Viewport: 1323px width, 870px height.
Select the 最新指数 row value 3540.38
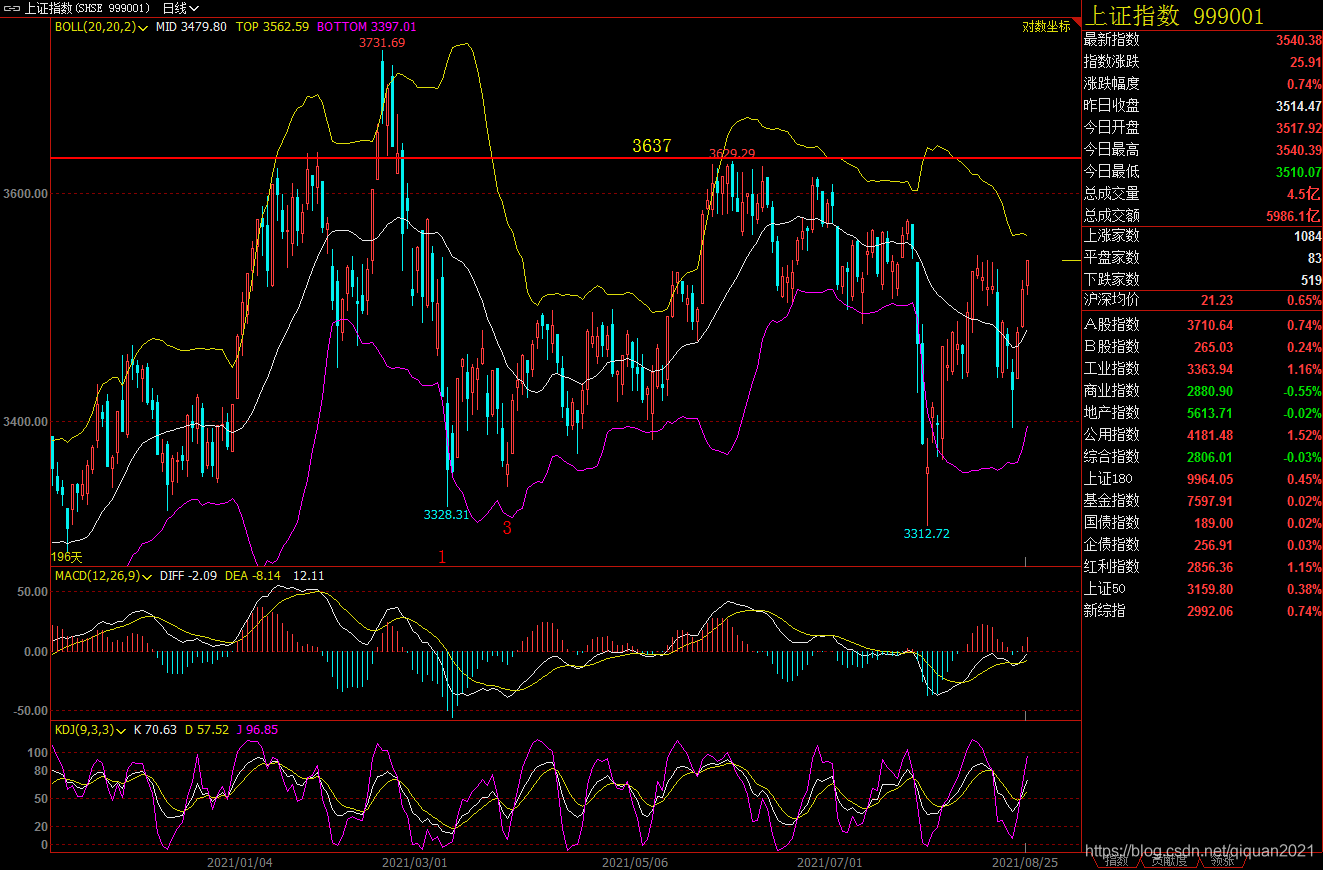[x=1299, y=40]
